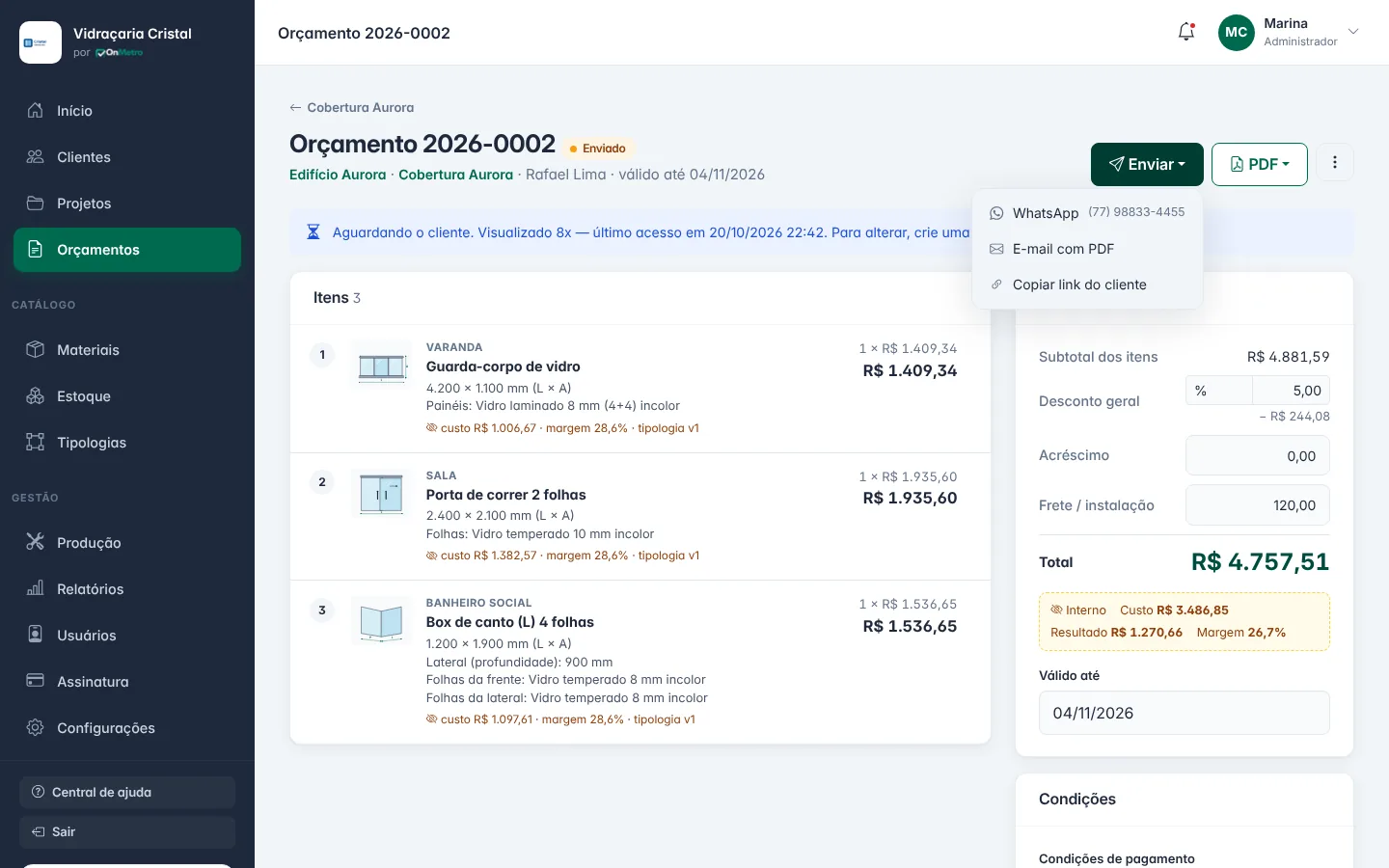Image resolution: width=1389 pixels, height=868 pixels.
Task: Open Clientes from the sidebar
Action: [x=127, y=157]
